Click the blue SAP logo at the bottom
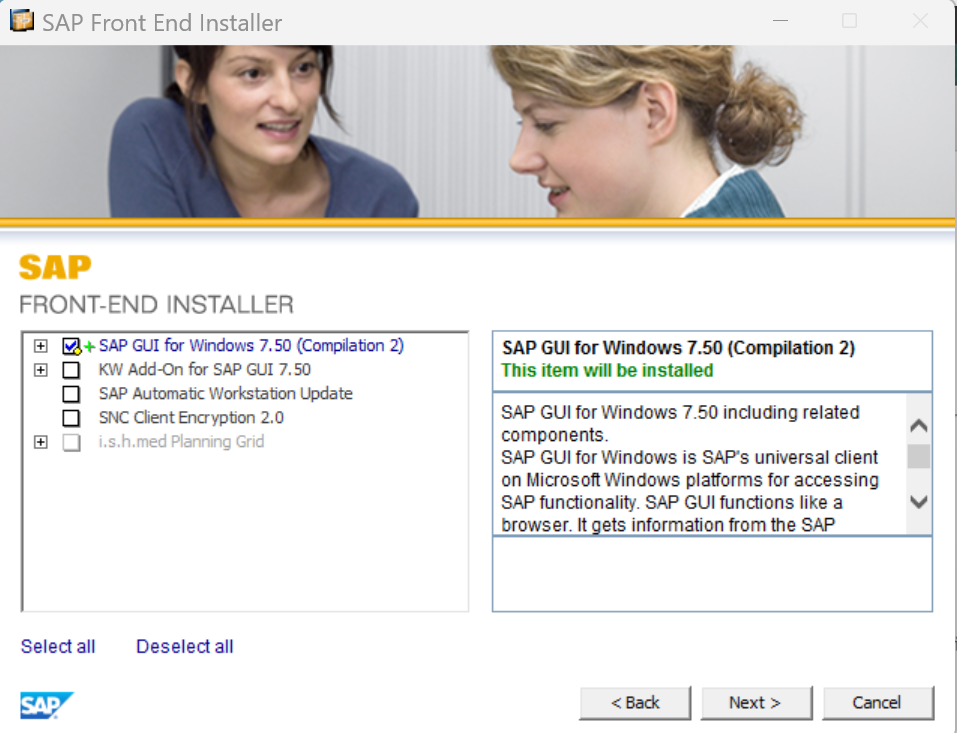Image resolution: width=957 pixels, height=733 pixels. tap(46, 706)
